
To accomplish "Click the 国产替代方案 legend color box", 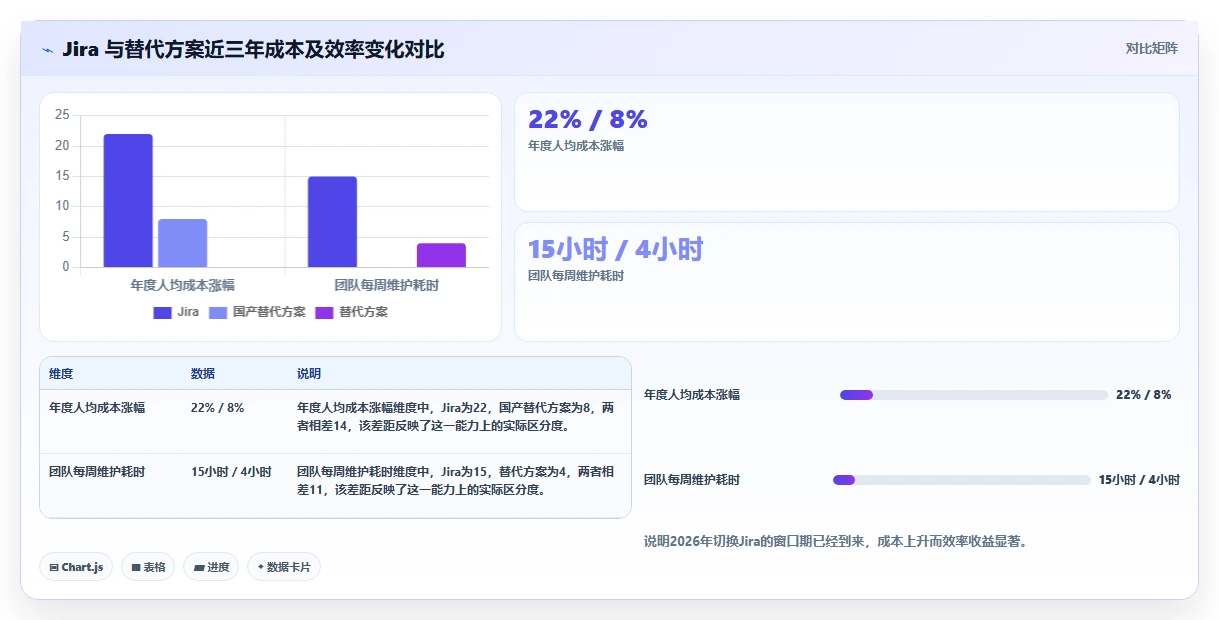I will [219, 312].
